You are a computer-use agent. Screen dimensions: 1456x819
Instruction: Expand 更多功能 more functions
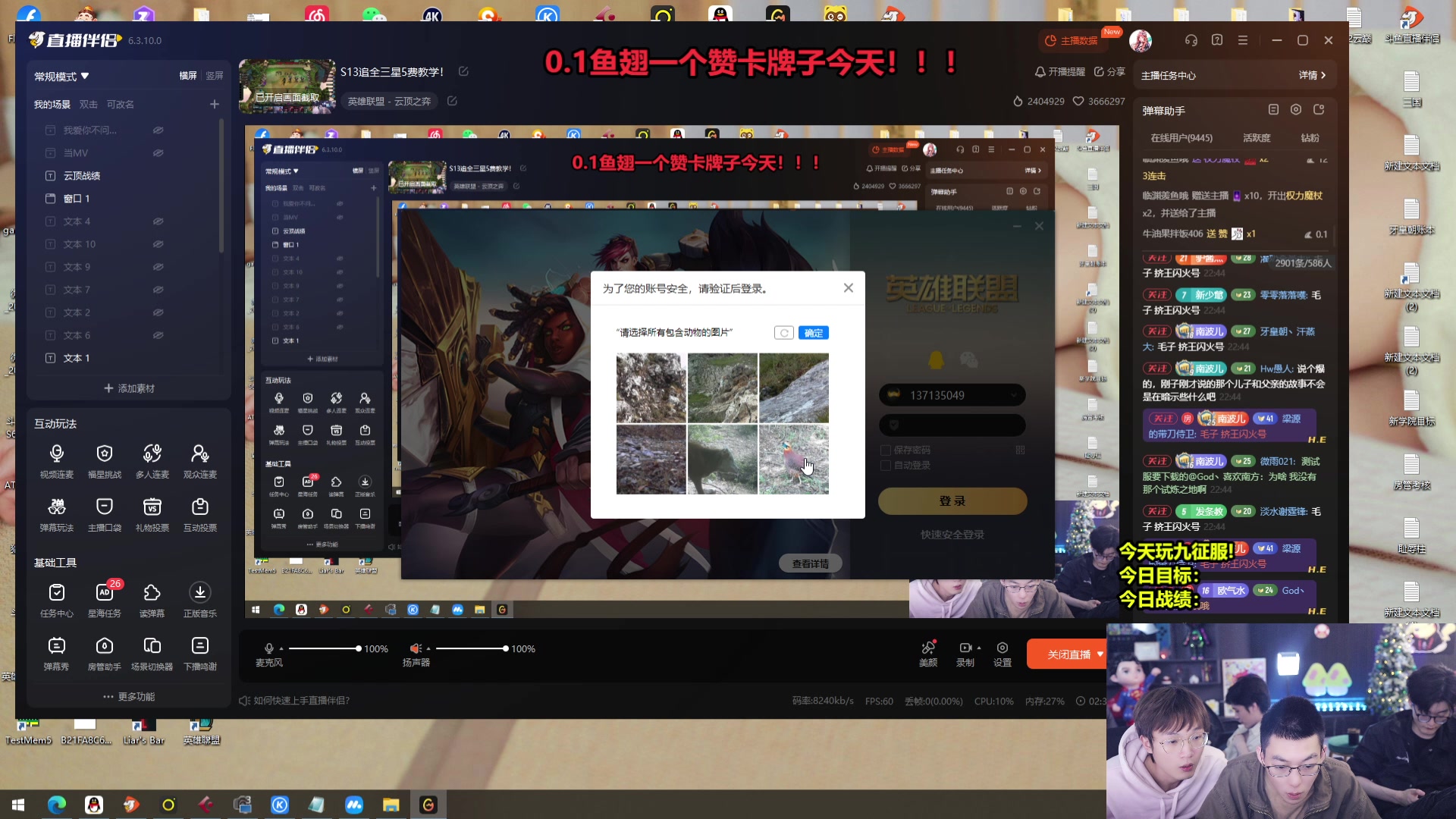[x=129, y=696]
